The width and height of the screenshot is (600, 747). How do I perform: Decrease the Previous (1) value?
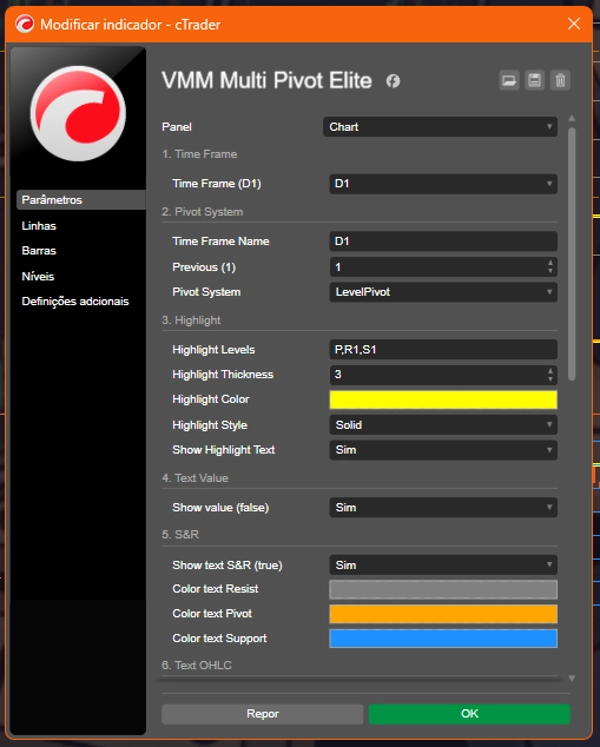550,271
